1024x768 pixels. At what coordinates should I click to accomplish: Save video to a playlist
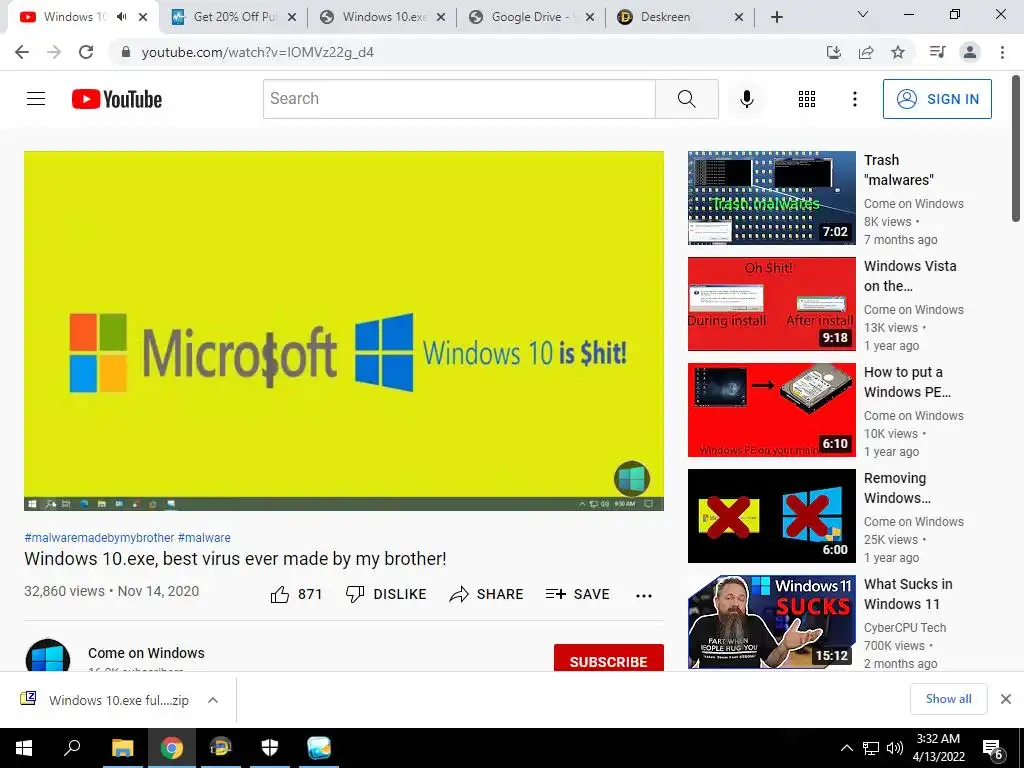pyautogui.click(x=577, y=594)
